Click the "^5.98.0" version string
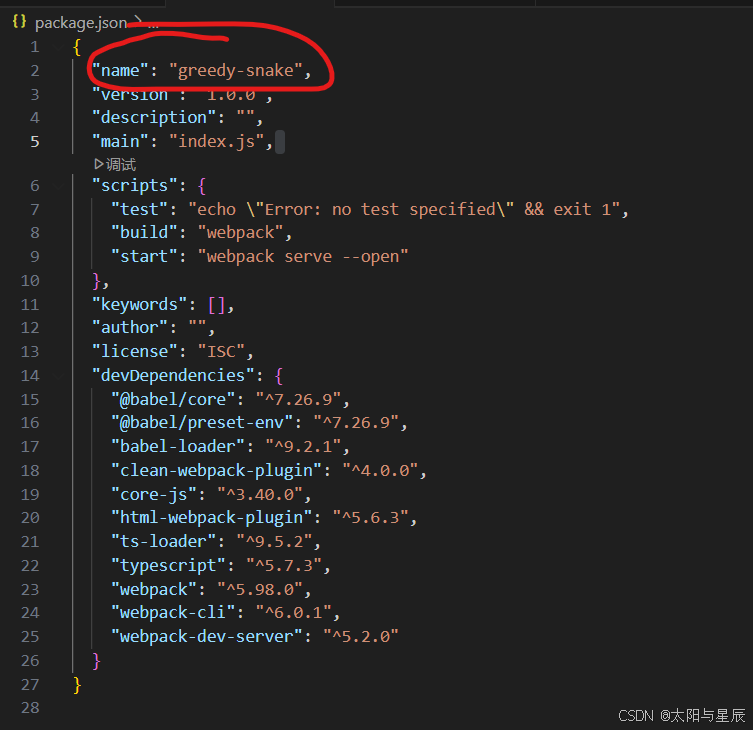The image size is (753, 730). click(x=260, y=590)
